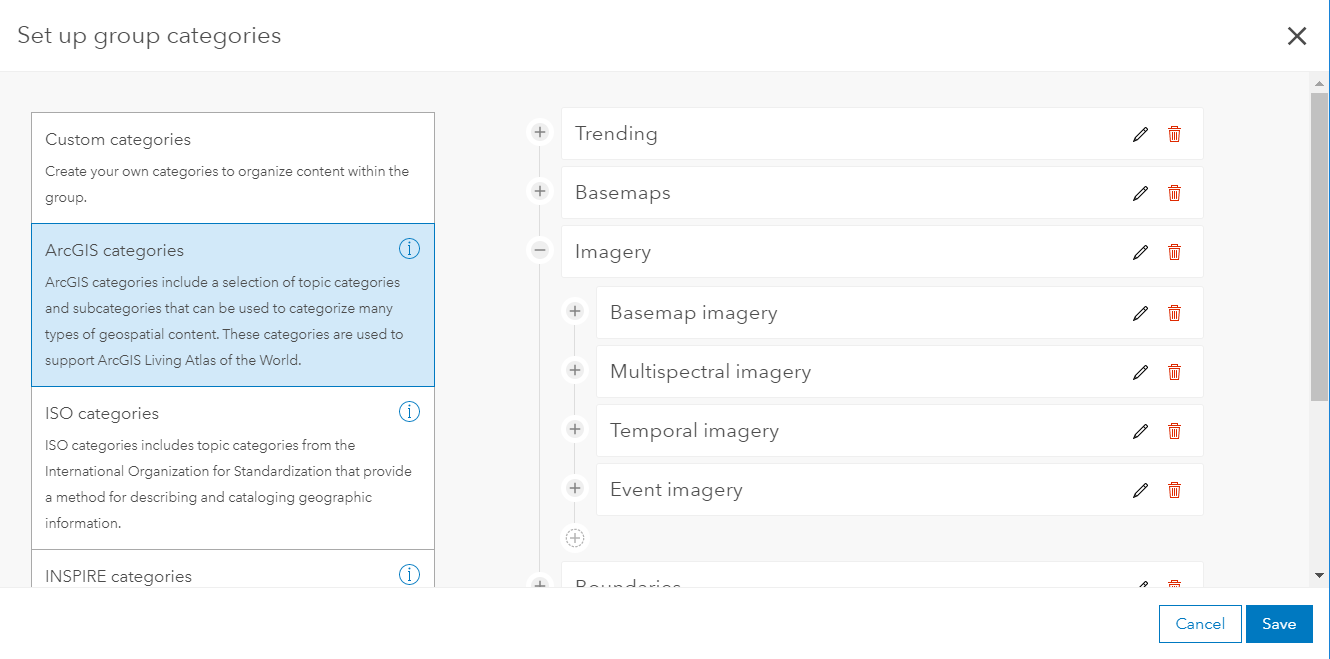This screenshot has width=1330, height=659.
Task: Rename the Multispectral imagery subcategory
Action: coord(1141,372)
